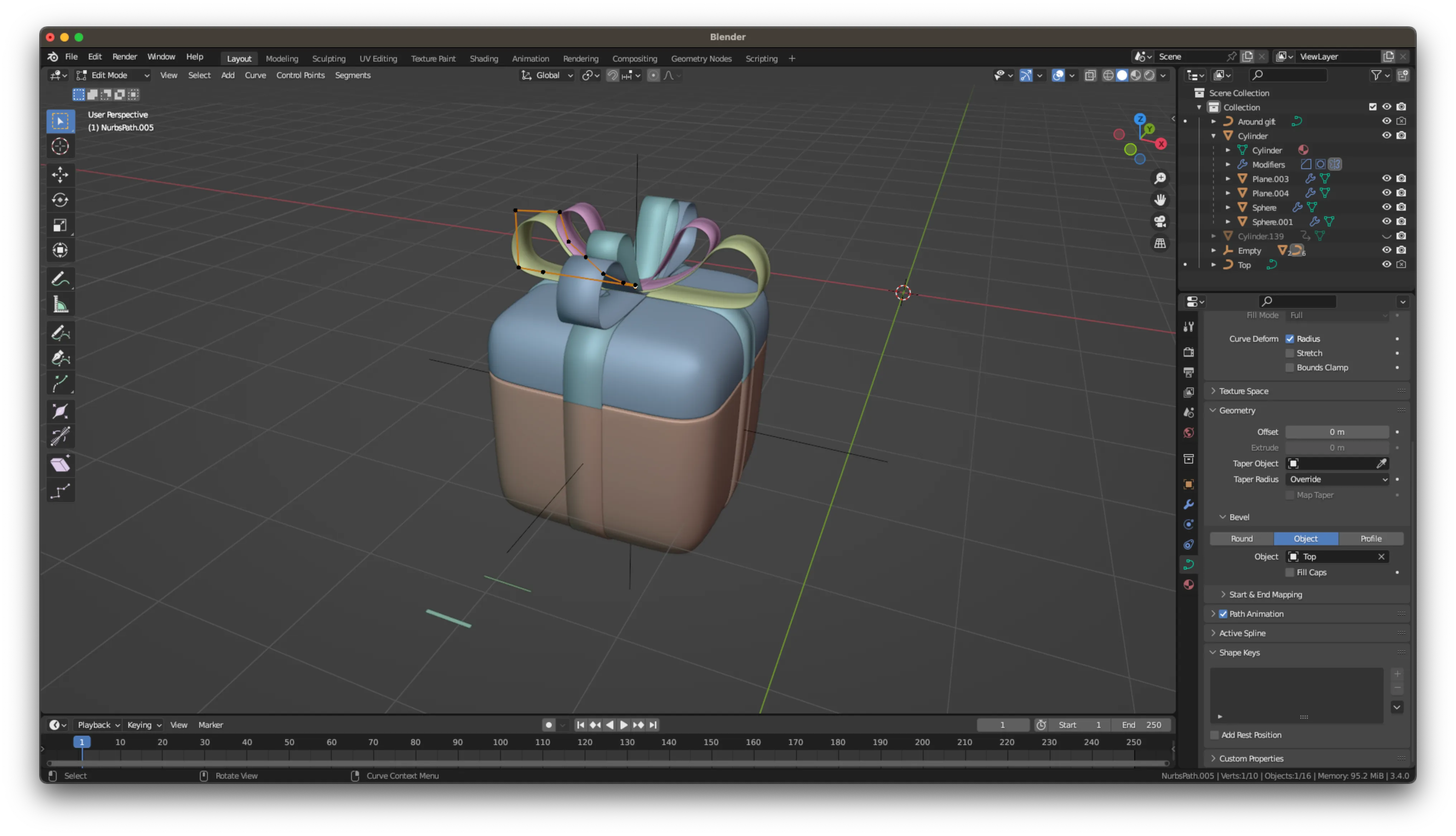
Task: Select the Measure tool
Action: pos(60,305)
